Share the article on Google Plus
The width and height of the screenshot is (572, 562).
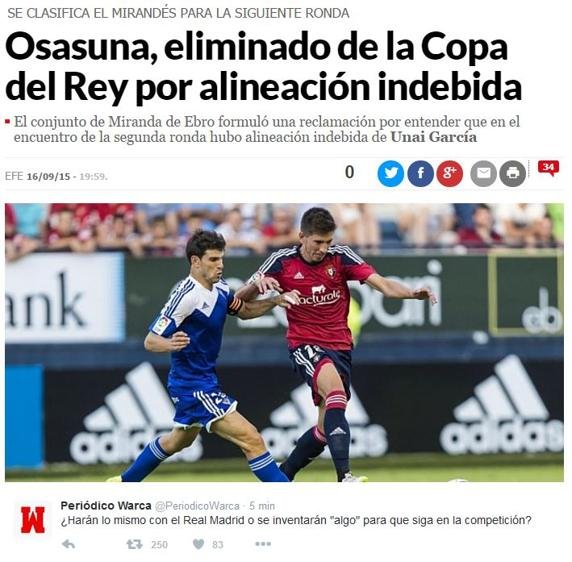pos(449,174)
